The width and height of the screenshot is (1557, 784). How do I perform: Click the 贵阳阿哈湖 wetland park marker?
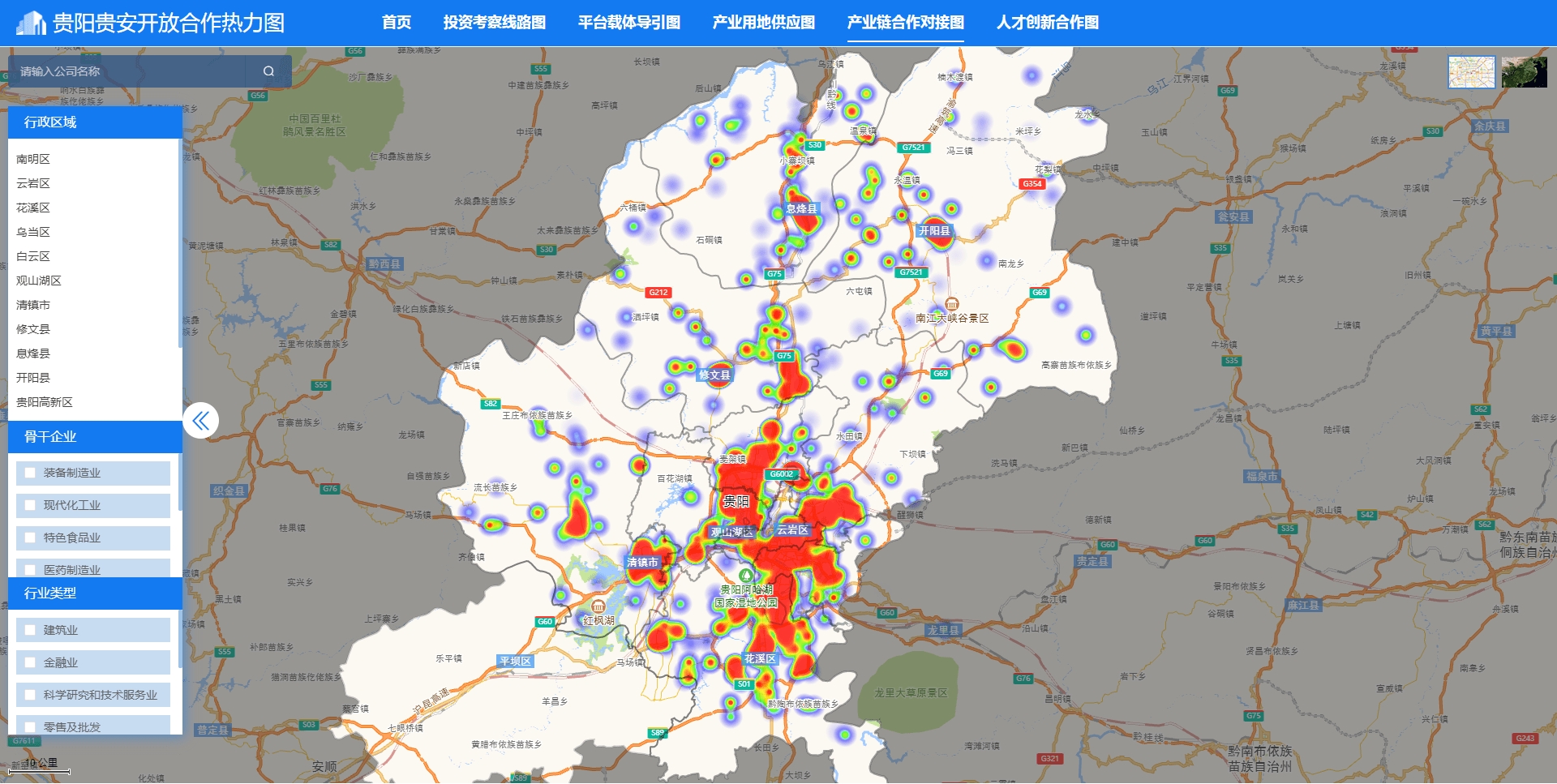click(x=746, y=575)
